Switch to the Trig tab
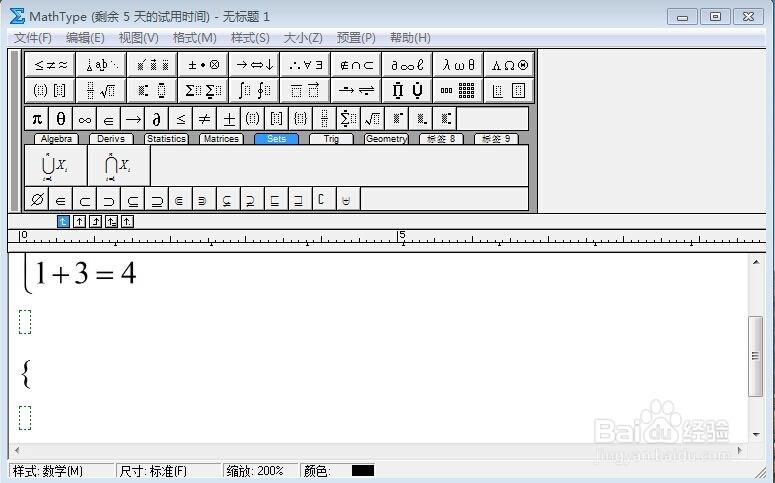Viewport: 775px width, 483px height. pyautogui.click(x=331, y=139)
